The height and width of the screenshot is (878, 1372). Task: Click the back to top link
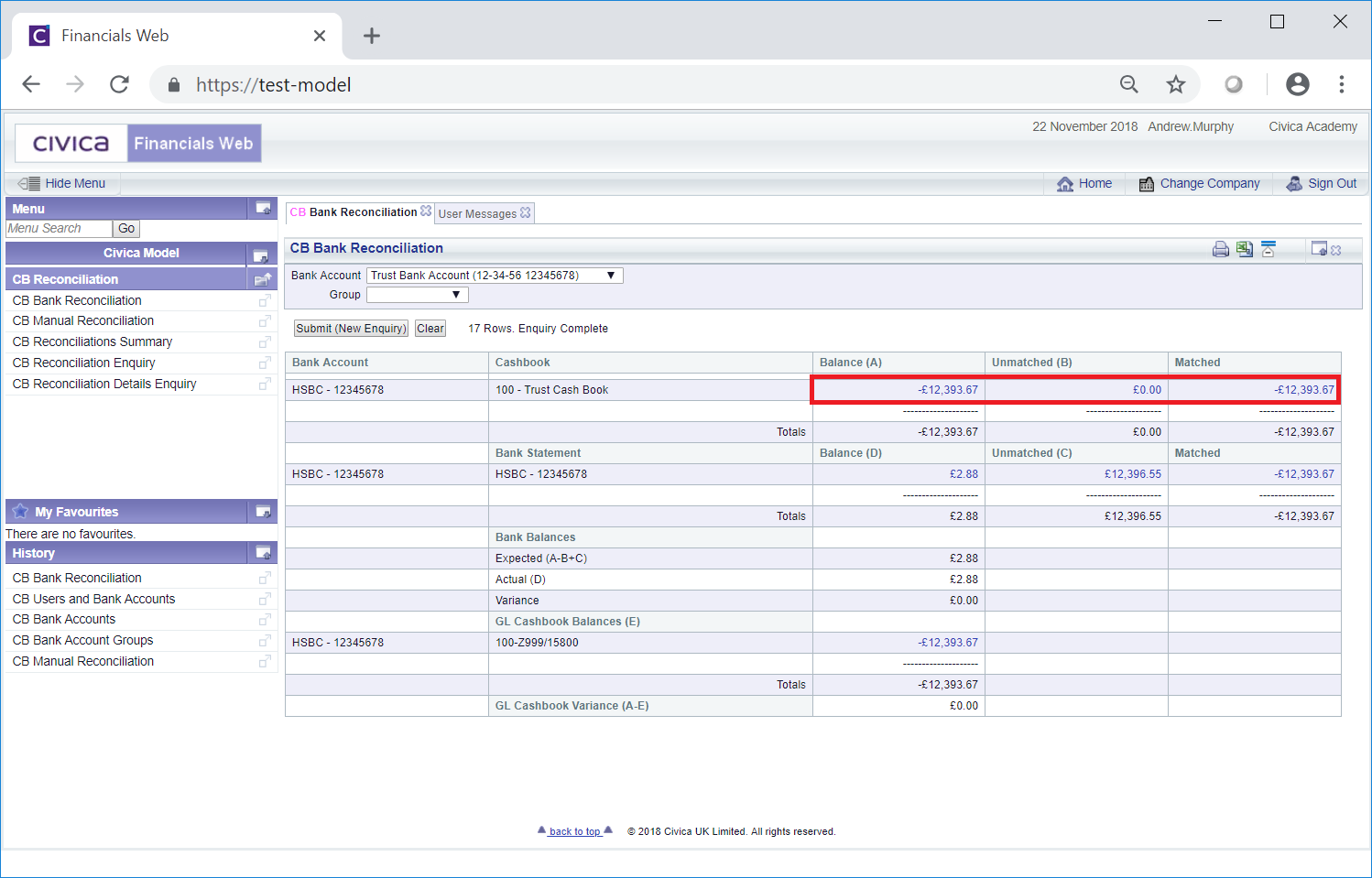(x=574, y=831)
